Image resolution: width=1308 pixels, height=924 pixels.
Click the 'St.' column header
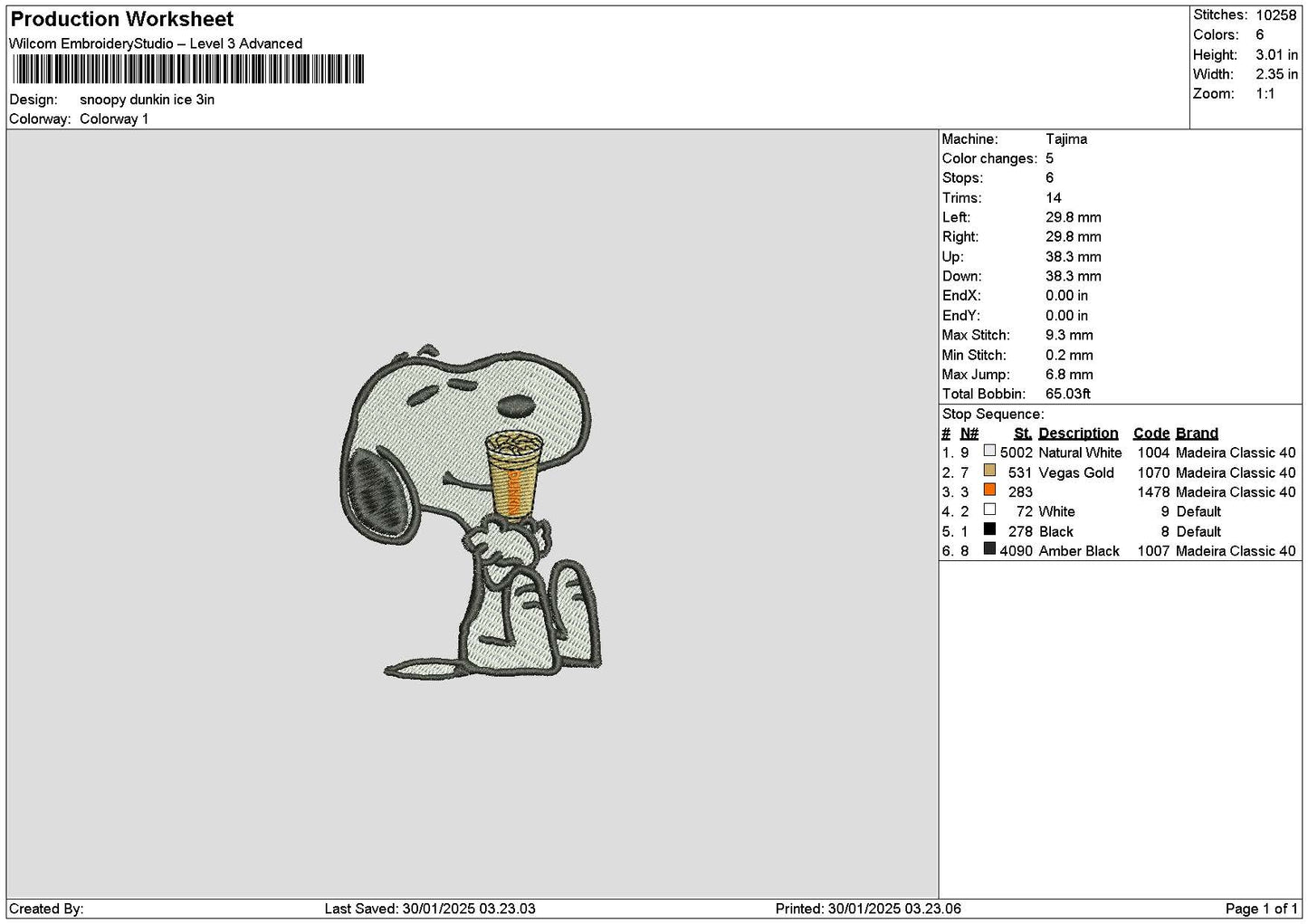1023,433
